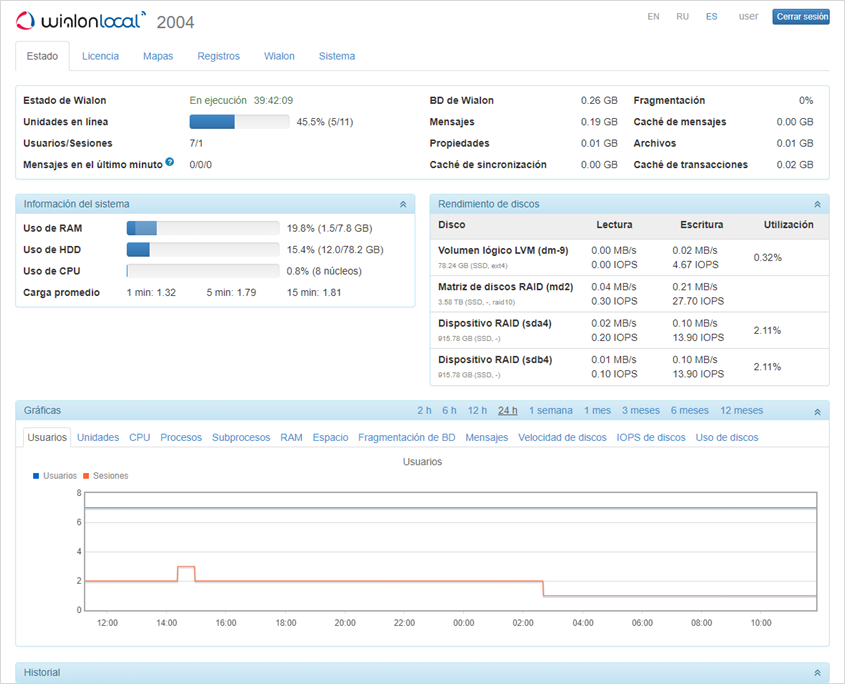The height and width of the screenshot is (684, 845).
Task: Click the 0% Fragmentación value
Action: click(806, 100)
